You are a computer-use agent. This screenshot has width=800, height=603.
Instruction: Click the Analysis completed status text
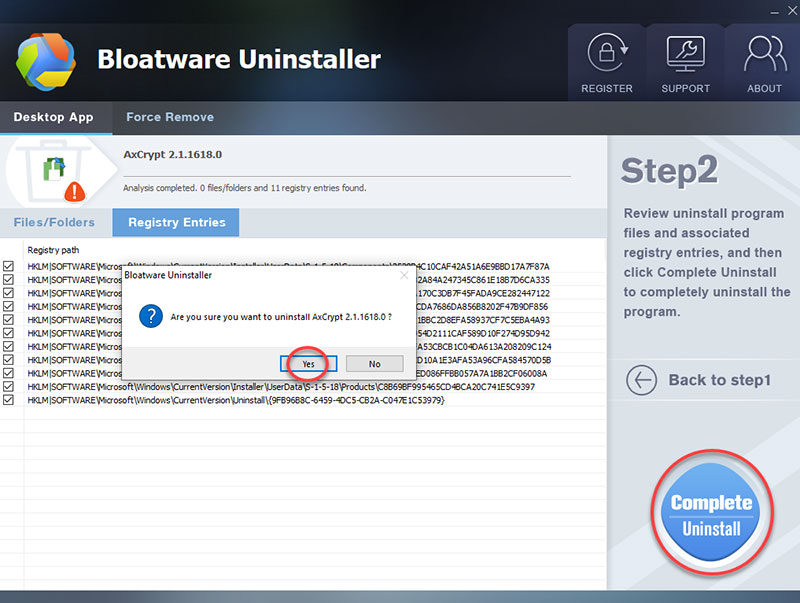[x=244, y=188]
